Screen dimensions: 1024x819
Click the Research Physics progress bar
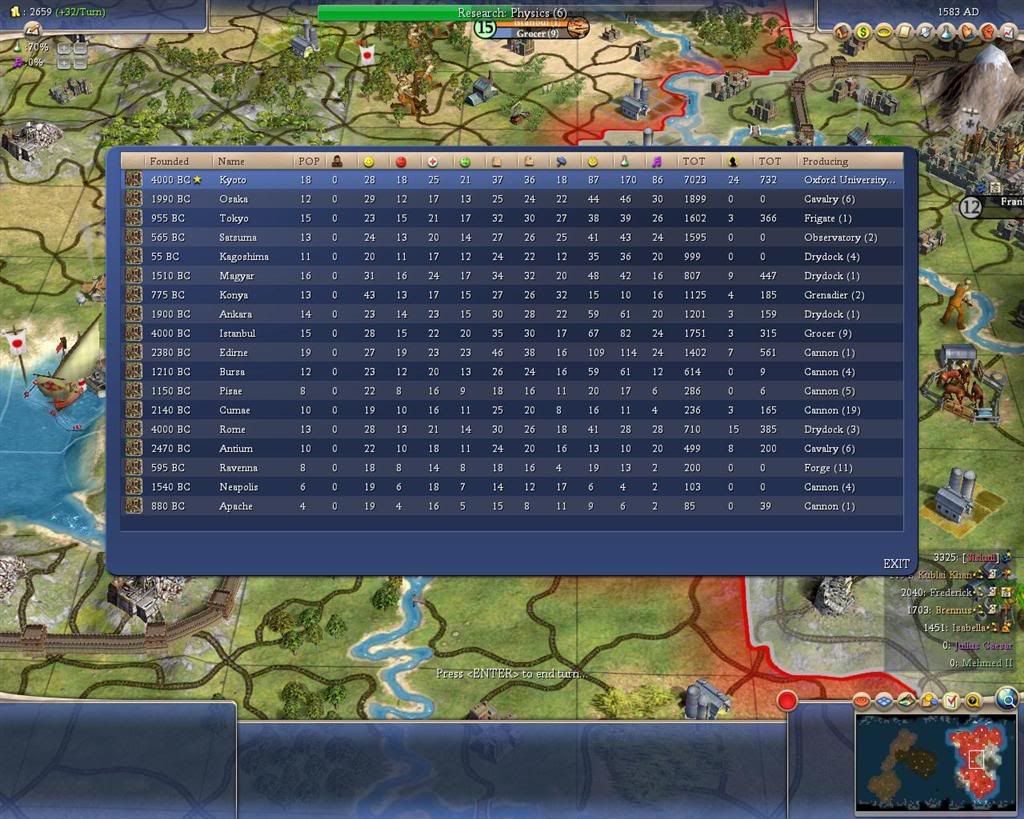[x=512, y=12]
